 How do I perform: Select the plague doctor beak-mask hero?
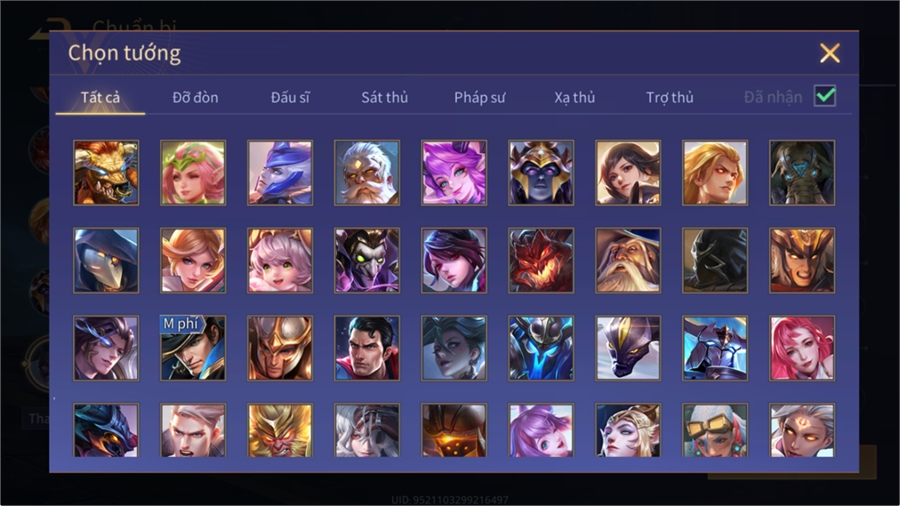pos(106,260)
